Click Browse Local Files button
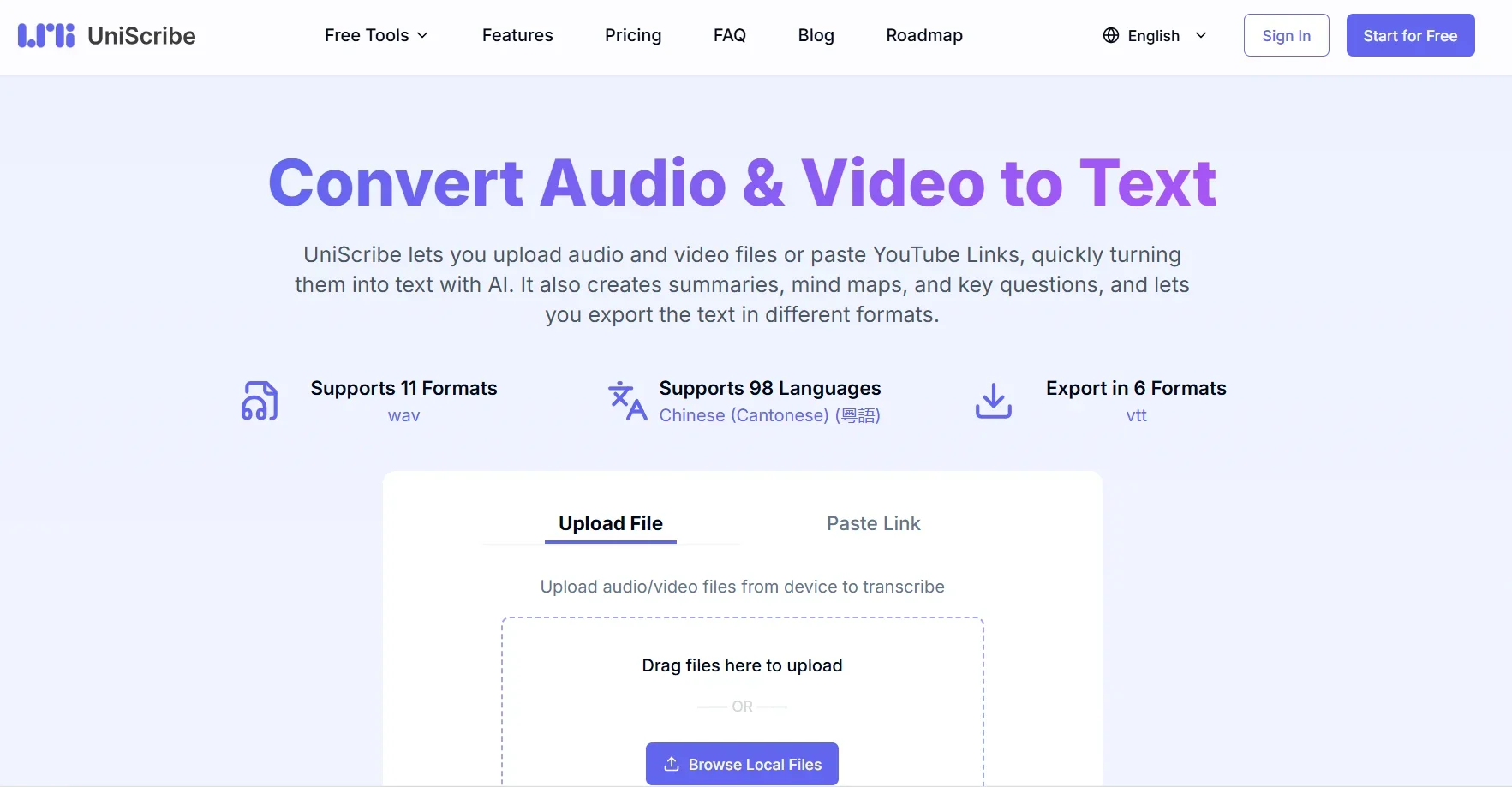This screenshot has height=787, width=1512. pyautogui.click(x=742, y=764)
